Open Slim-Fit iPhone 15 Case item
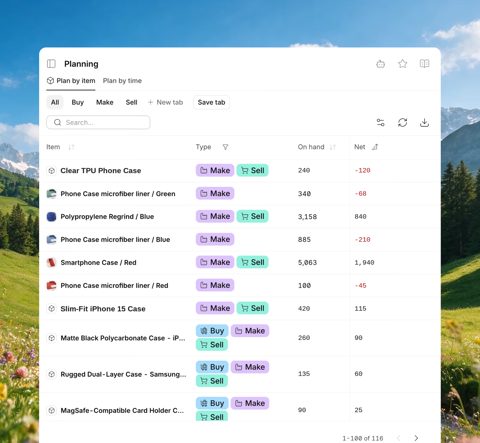Viewport: 480px width, 443px height. pyautogui.click(x=103, y=309)
